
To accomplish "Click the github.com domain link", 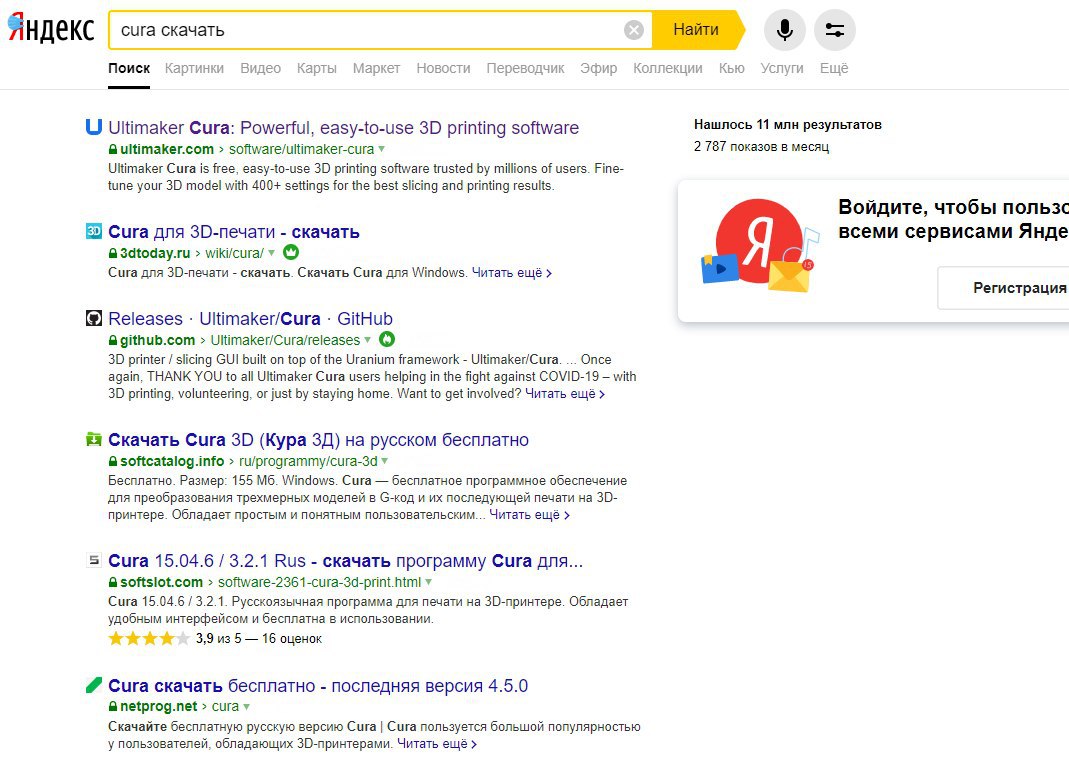I will pyautogui.click(x=157, y=340).
